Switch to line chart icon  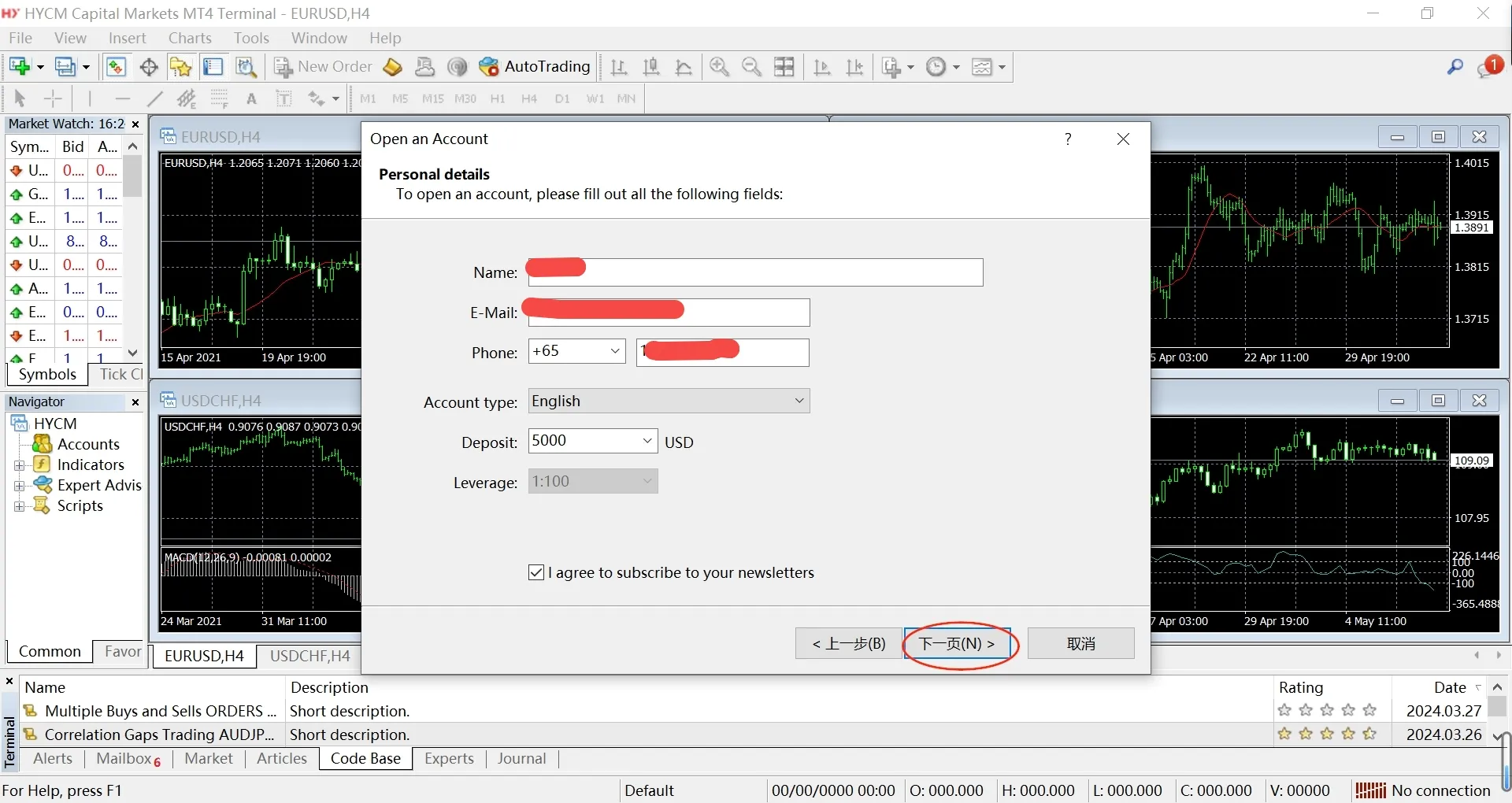[x=684, y=67]
